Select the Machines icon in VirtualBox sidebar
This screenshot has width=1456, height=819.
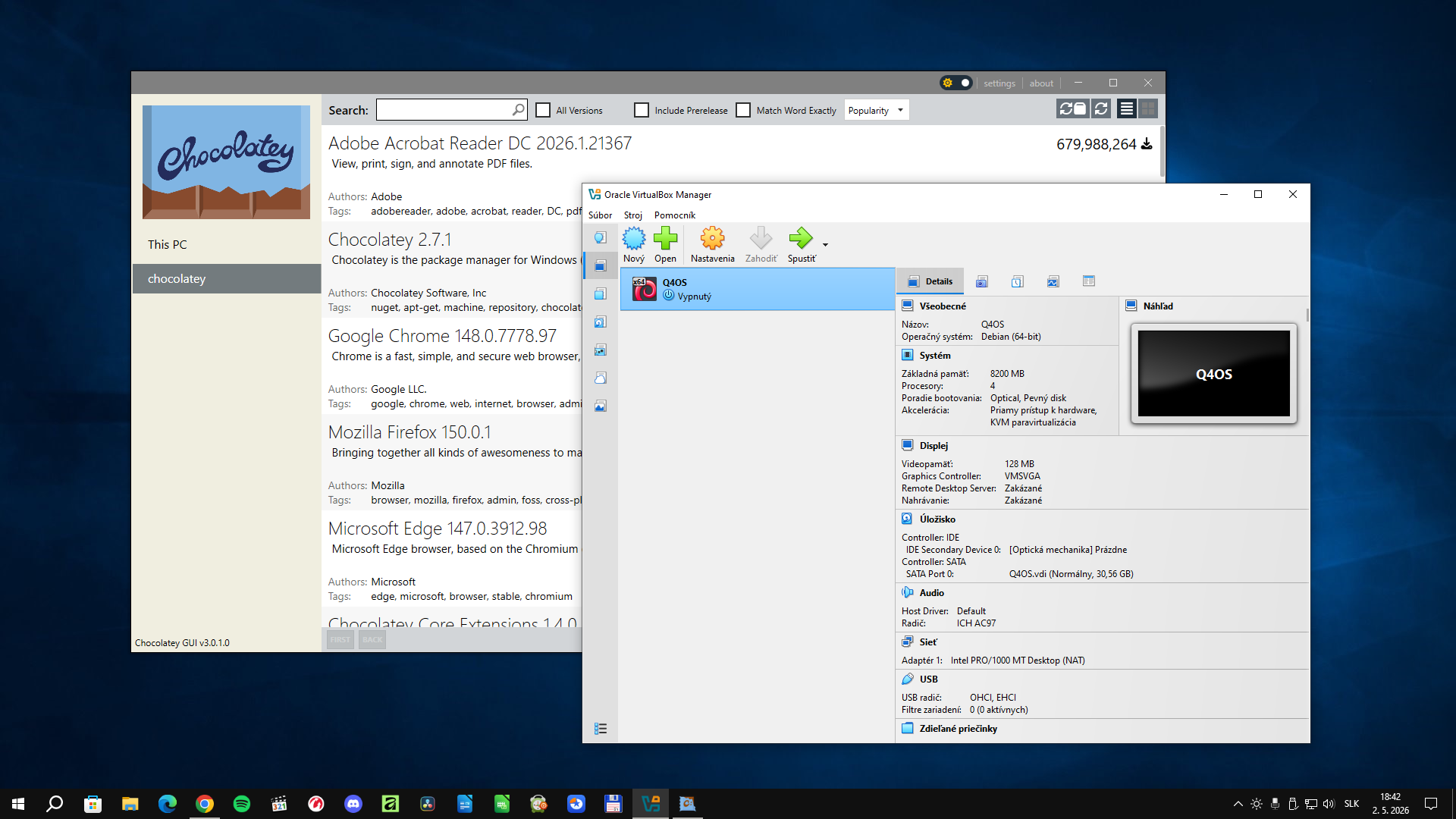pyautogui.click(x=601, y=266)
